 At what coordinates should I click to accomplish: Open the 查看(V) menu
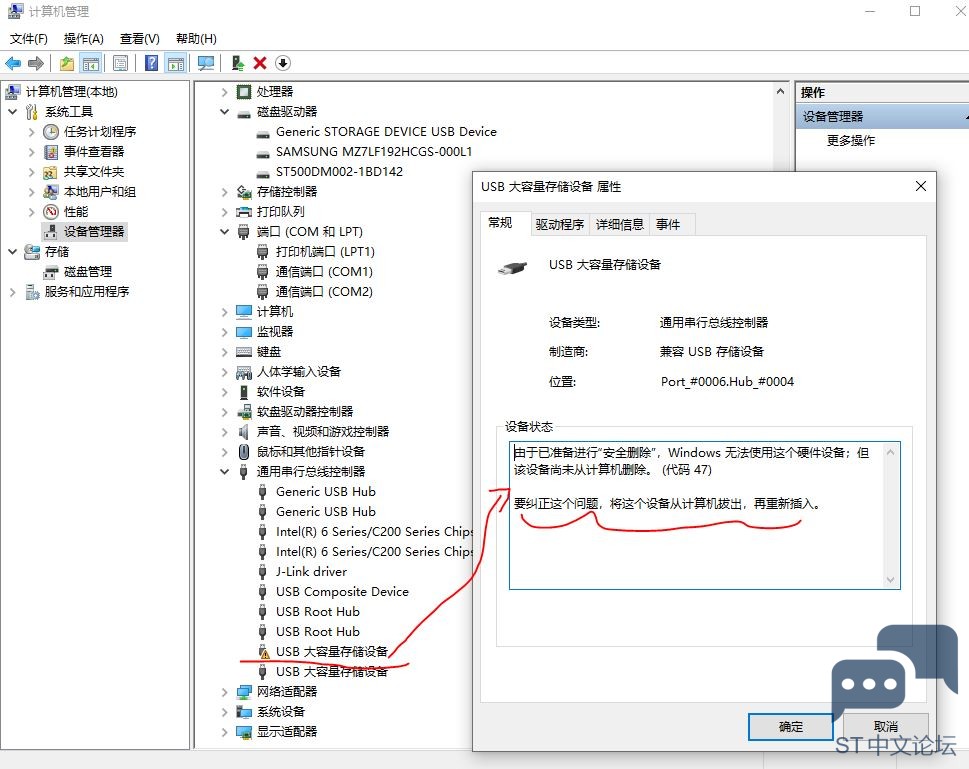pyautogui.click(x=140, y=39)
